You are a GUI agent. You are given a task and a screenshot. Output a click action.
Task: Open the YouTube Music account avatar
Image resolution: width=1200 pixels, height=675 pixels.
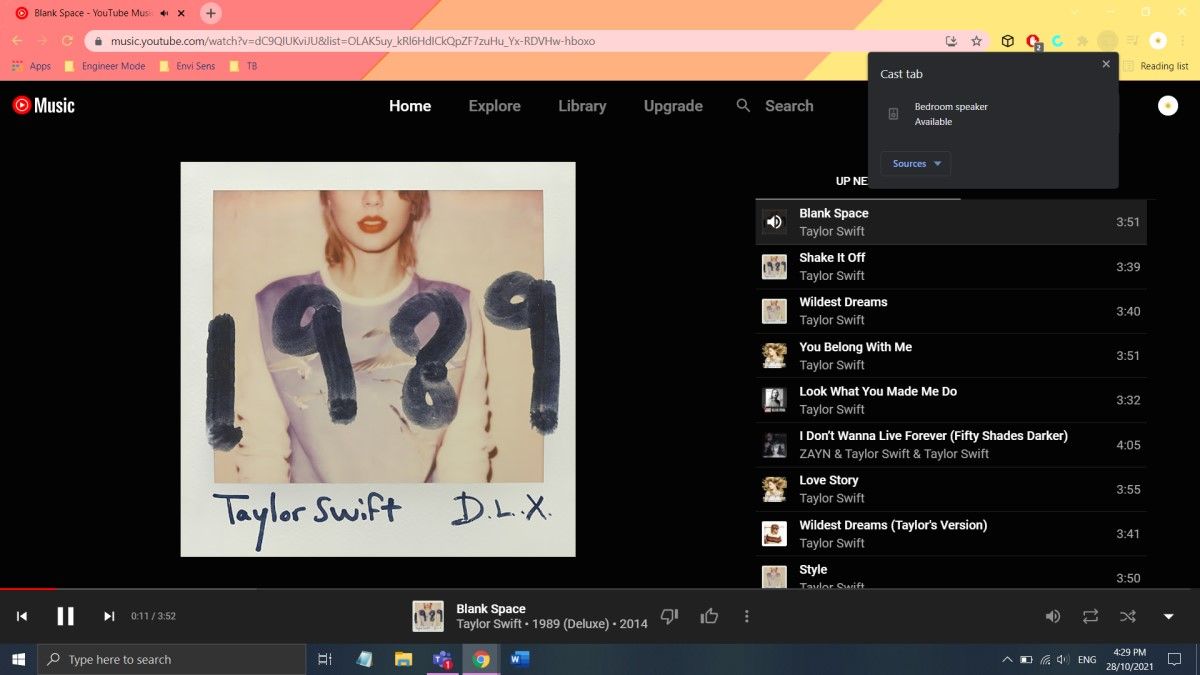point(1167,105)
